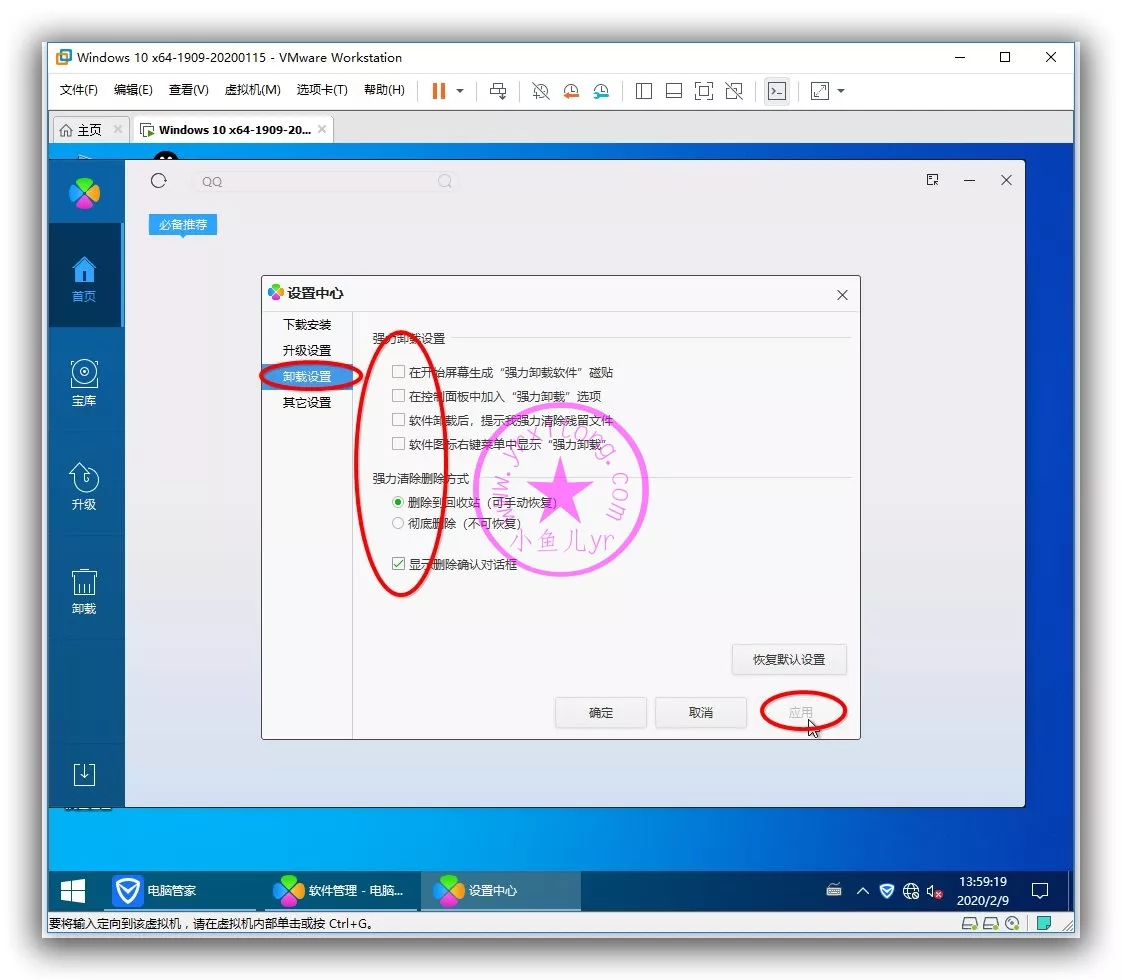Click the refresh icon beside the search box
The height and width of the screenshot is (980, 1122).
point(158,181)
